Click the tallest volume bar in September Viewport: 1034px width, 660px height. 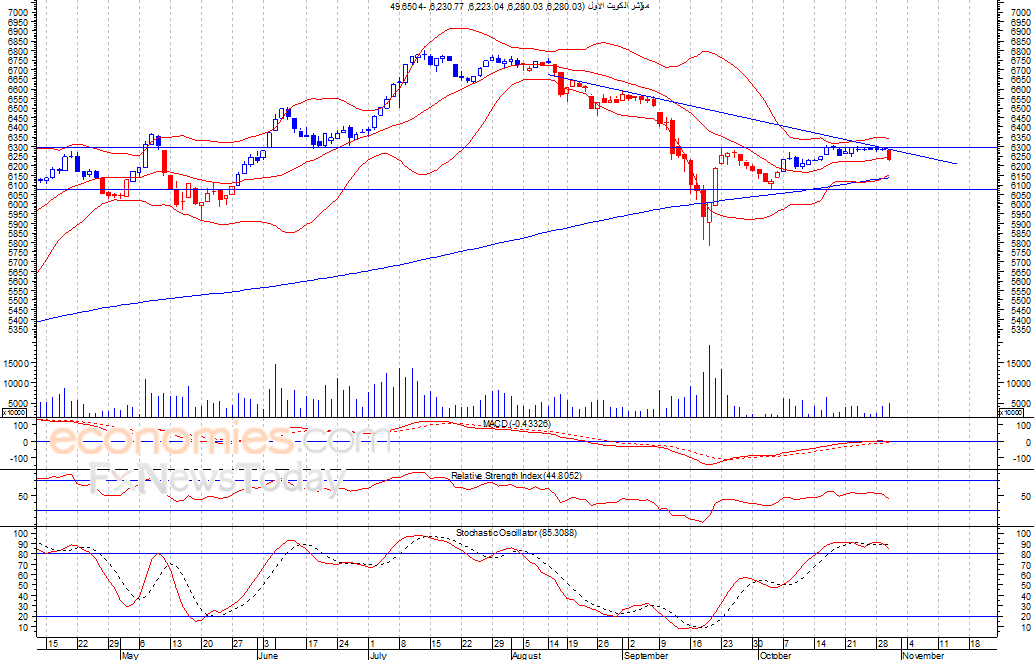click(x=710, y=380)
